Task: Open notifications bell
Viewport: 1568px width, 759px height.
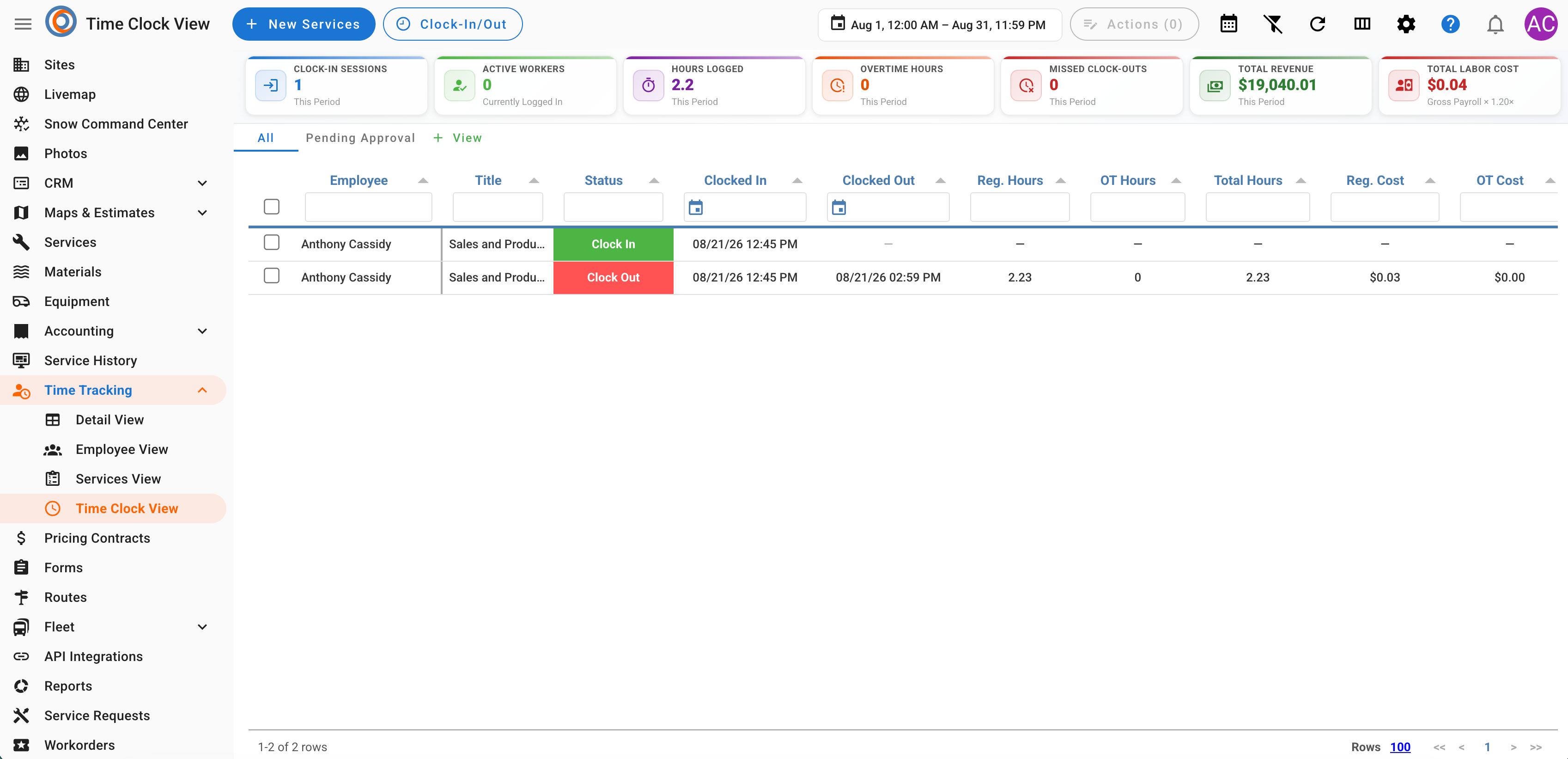Action: pos(1495,24)
